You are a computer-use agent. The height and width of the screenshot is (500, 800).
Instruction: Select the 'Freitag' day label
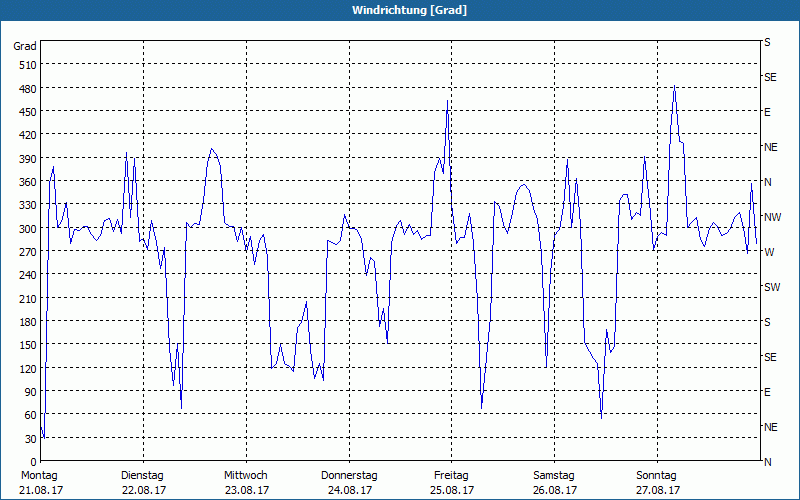point(451,476)
